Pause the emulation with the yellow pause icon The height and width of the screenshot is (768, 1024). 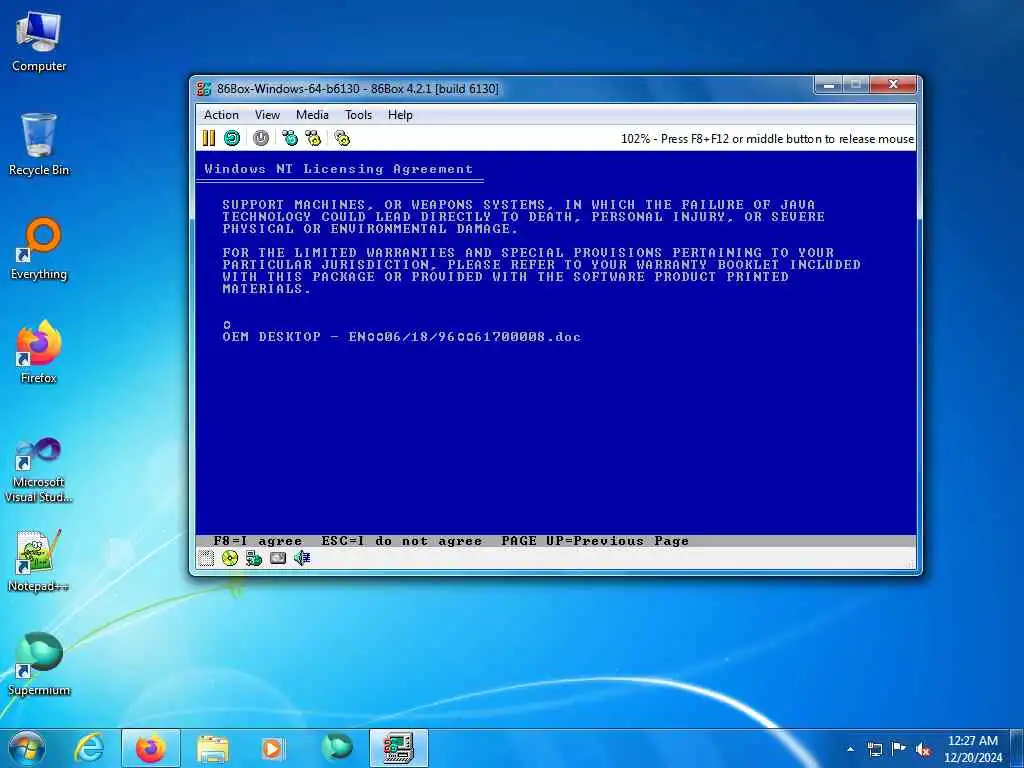tap(209, 138)
